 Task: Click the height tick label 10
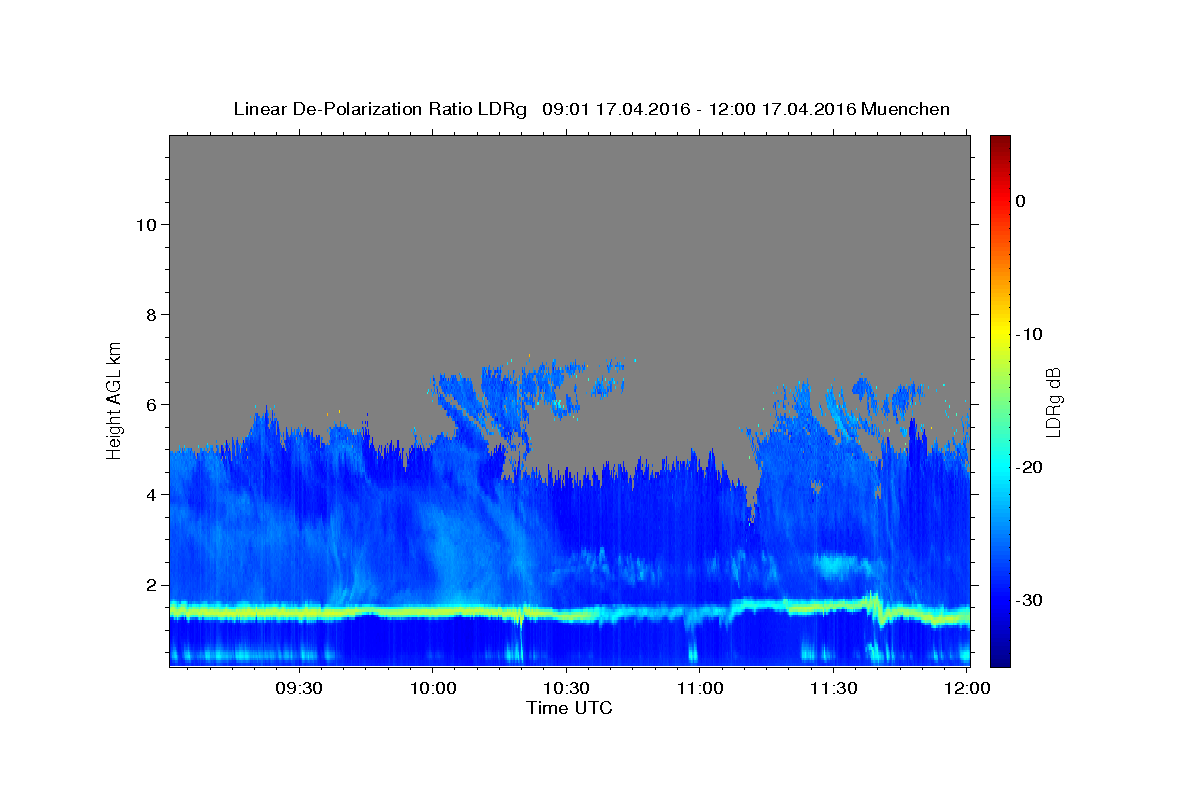coord(144,224)
